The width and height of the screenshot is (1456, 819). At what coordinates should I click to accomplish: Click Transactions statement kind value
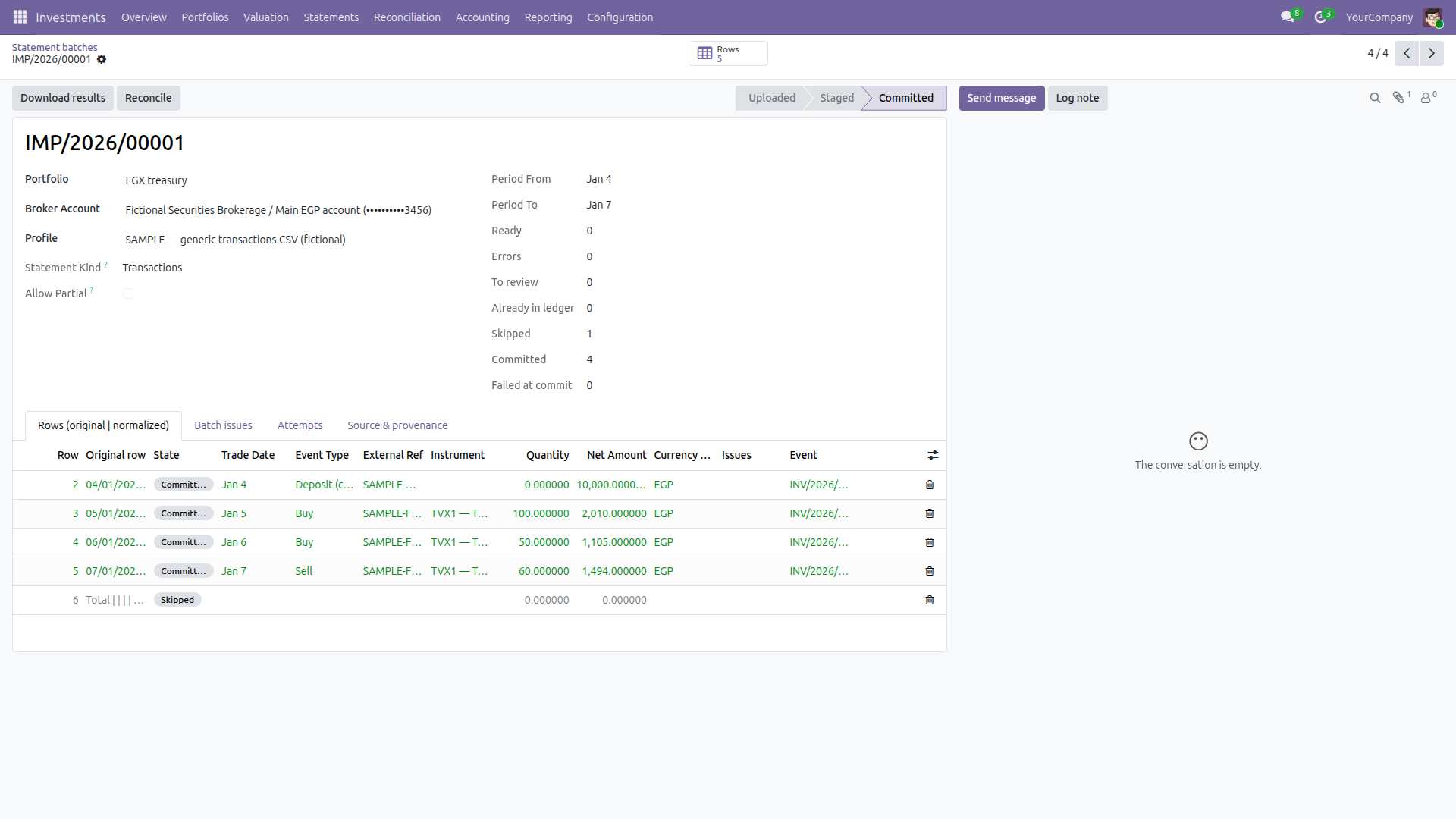152,268
